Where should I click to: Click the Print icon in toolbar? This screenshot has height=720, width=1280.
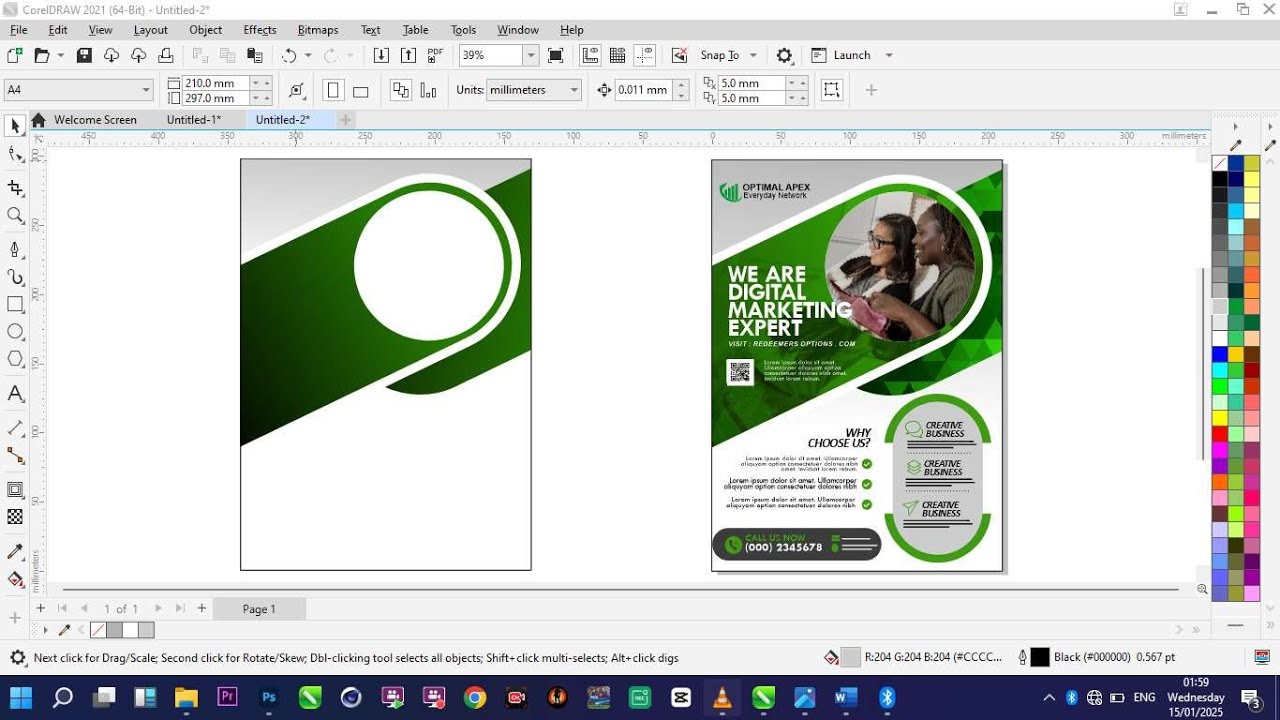166,55
